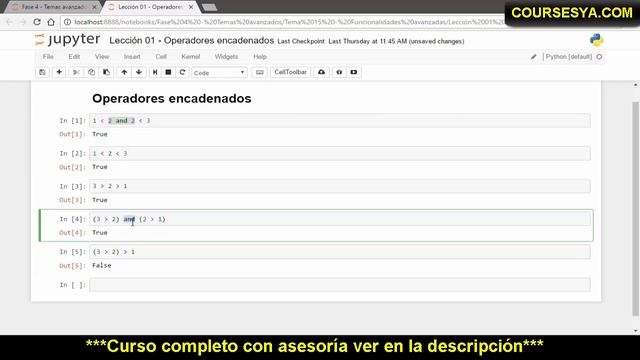Click code cell In [4] with and expression
Viewport: 640px width, 360px height.
(340, 219)
